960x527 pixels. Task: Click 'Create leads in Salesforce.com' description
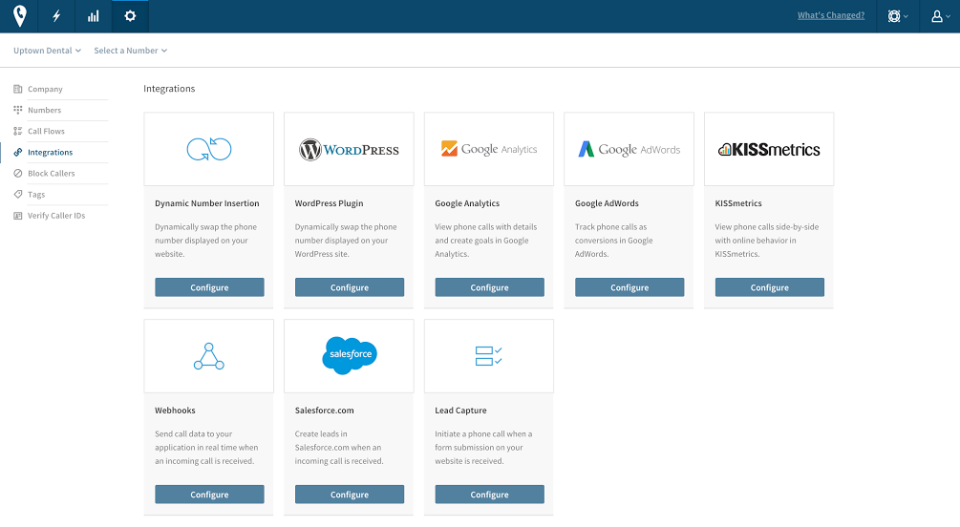(x=339, y=447)
